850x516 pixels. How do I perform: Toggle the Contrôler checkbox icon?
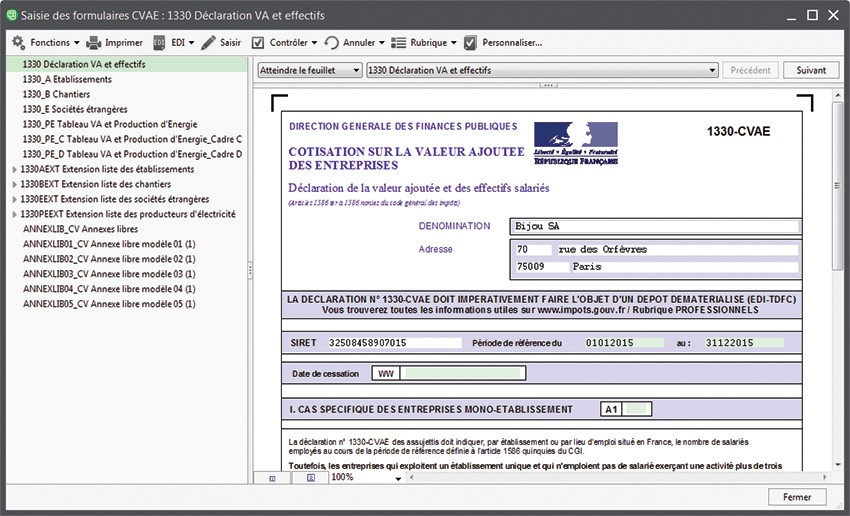point(258,43)
